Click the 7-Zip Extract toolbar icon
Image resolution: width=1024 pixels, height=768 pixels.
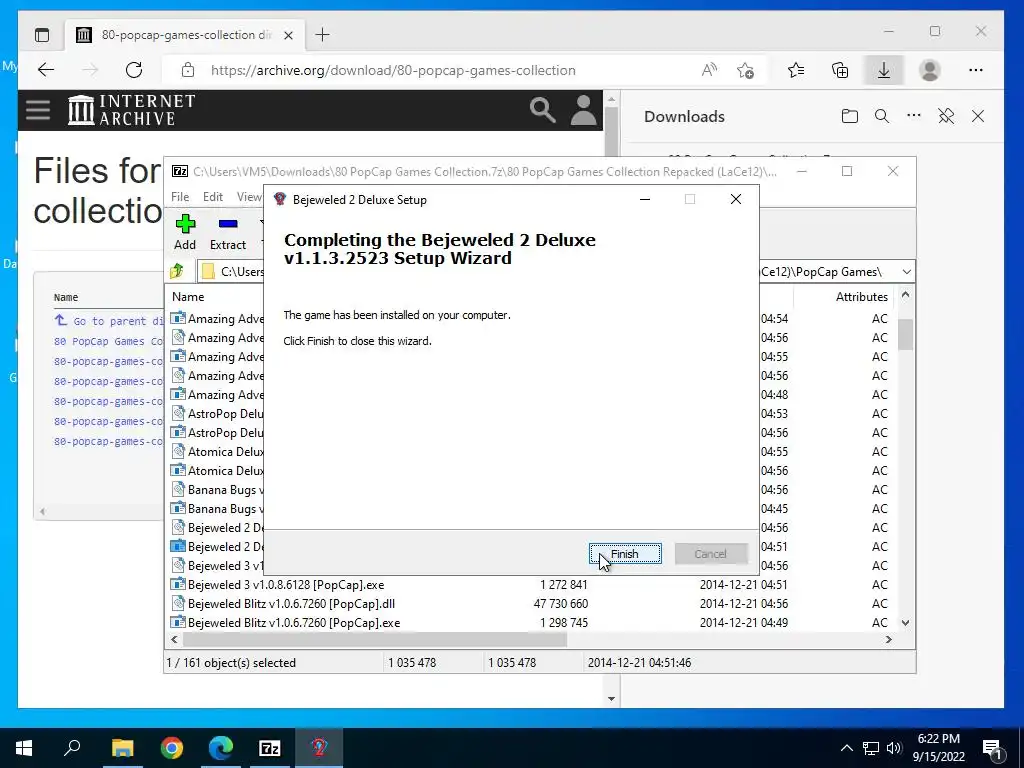(x=227, y=232)
